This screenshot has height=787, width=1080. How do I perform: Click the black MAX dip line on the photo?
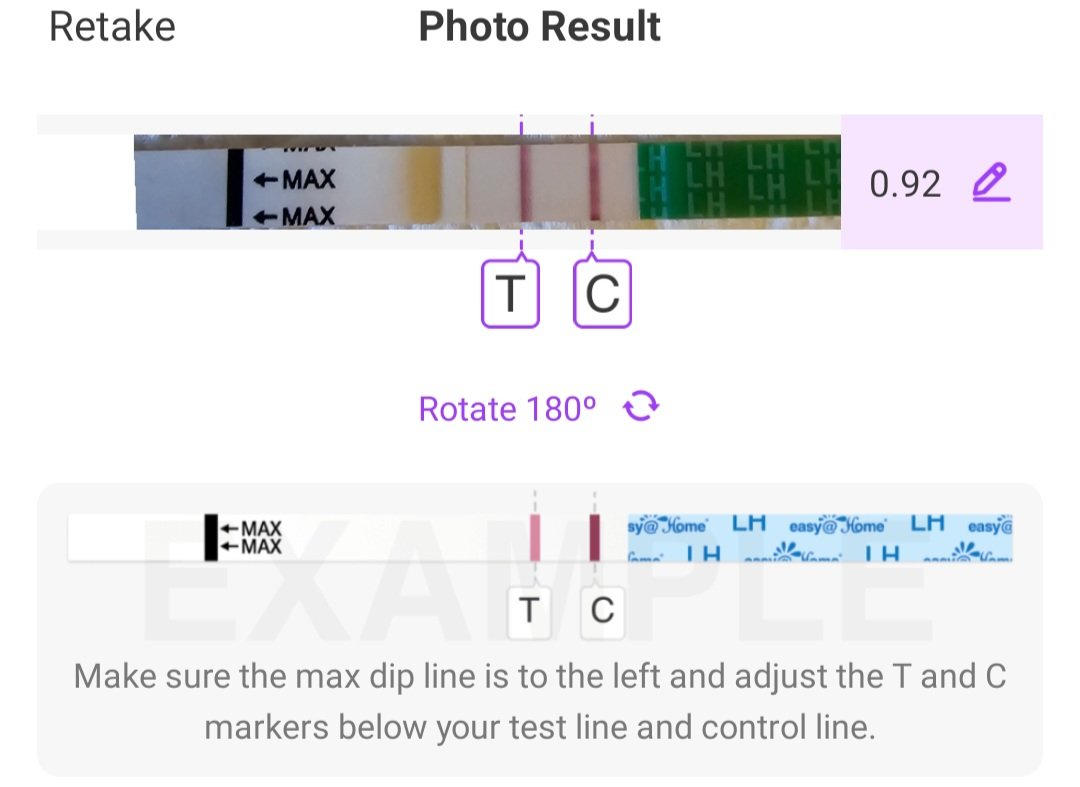[234, 187]
